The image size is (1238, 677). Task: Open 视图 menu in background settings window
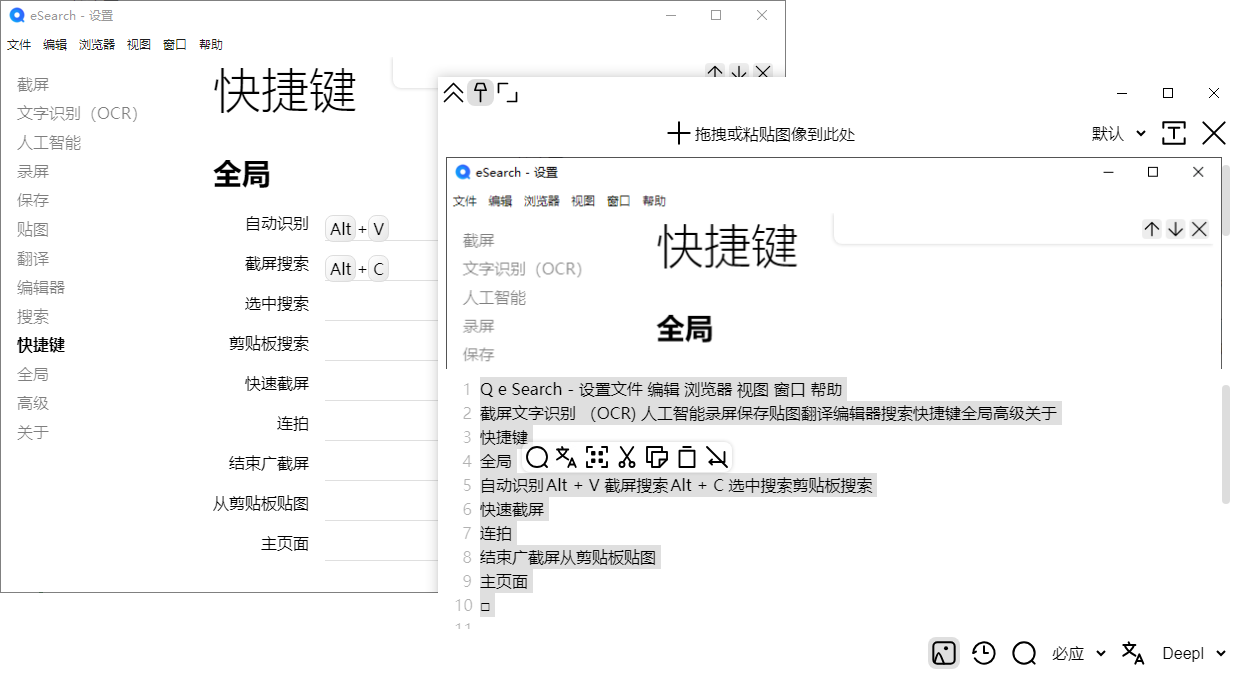click(139, 44)
